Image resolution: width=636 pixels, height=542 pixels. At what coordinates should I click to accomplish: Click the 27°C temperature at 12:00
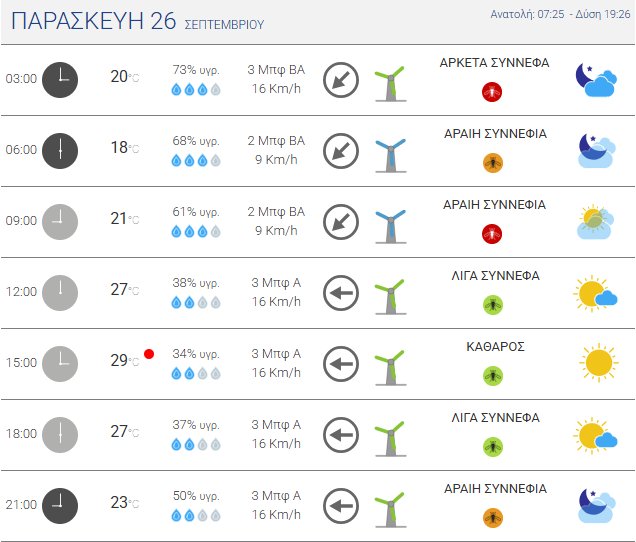(125, 290)
